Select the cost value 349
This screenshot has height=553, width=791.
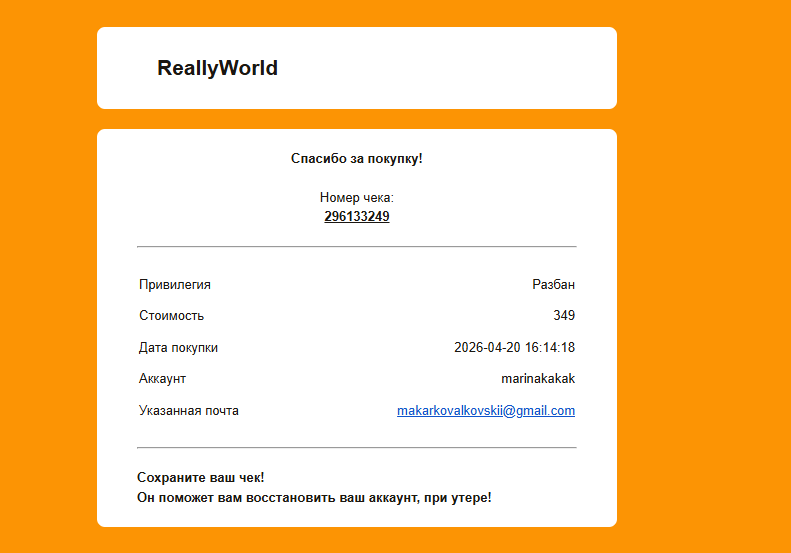tap(564, 316)
